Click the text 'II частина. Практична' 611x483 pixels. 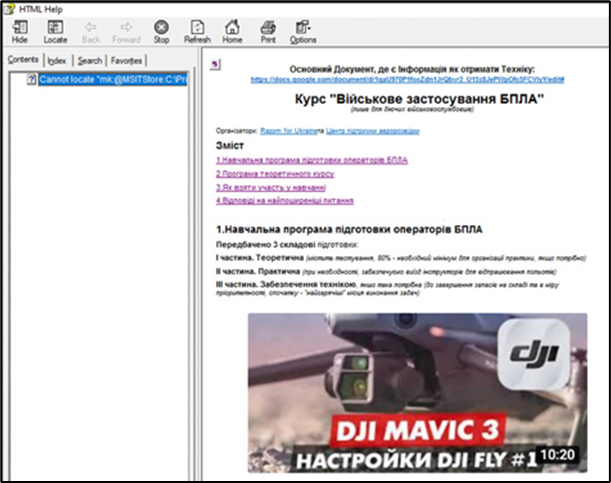tap(258, 271)
